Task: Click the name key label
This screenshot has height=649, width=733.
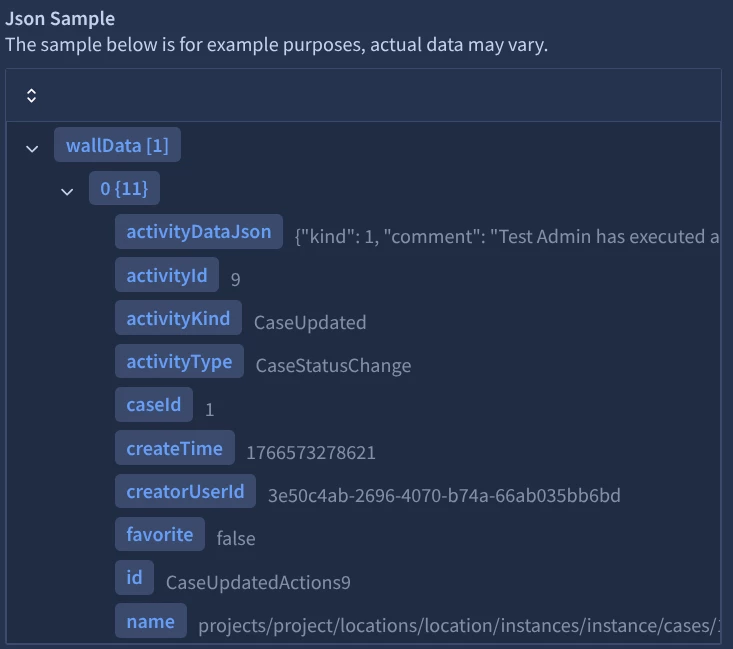Action: (150, 622)
